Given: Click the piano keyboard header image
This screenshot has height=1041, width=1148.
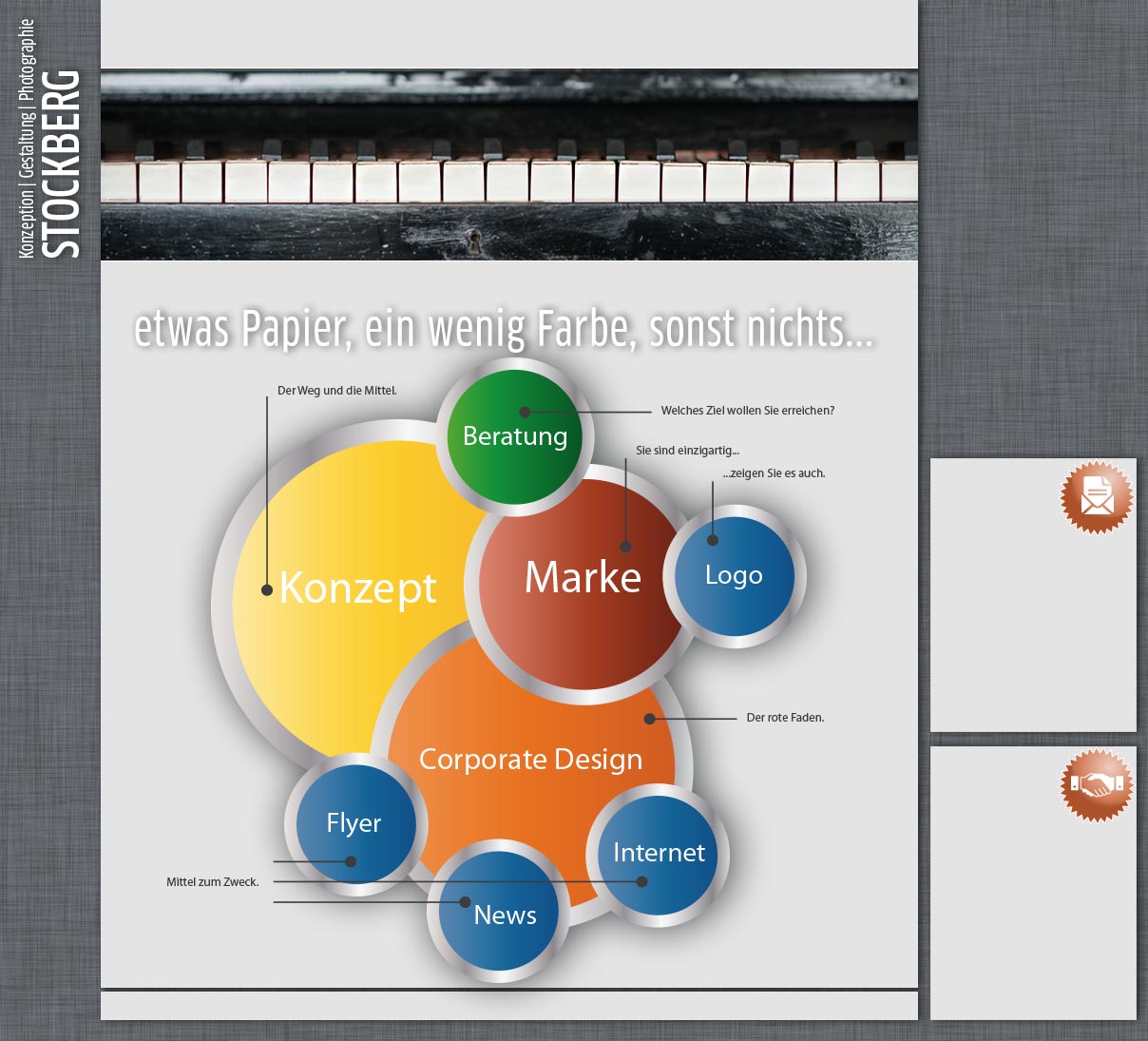Looking at the screenshot, I should coord(509,164).
